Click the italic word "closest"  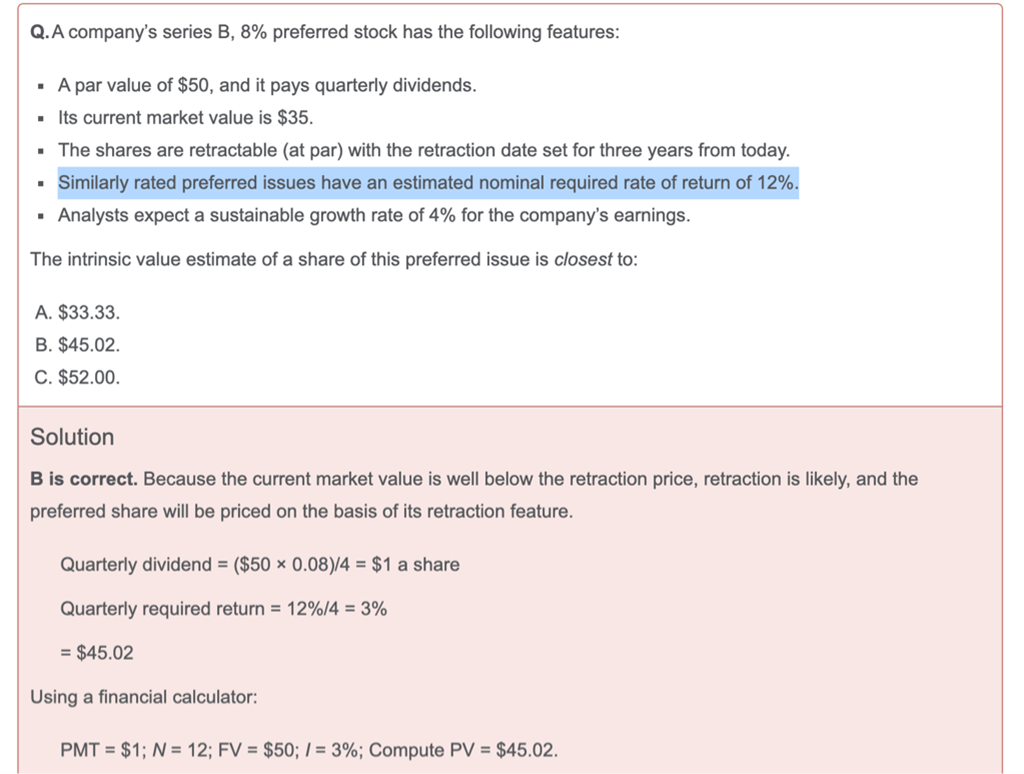tap(583, 260)
